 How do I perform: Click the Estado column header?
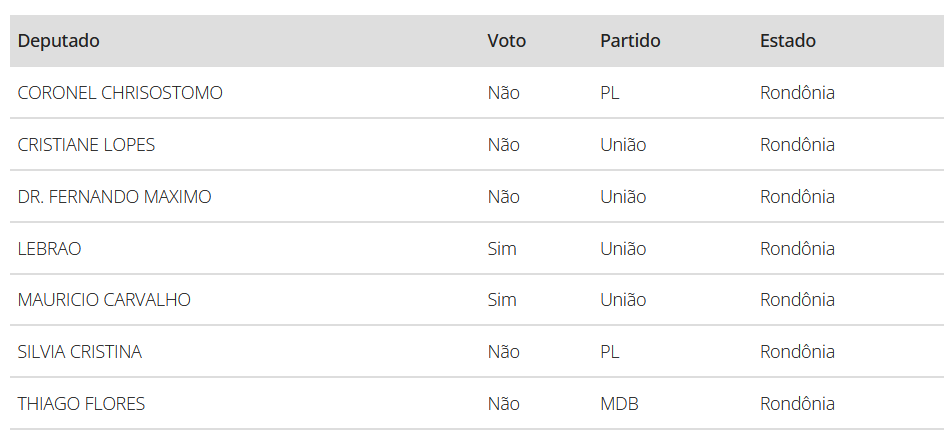pyautogui.click(x=788, y=41)
